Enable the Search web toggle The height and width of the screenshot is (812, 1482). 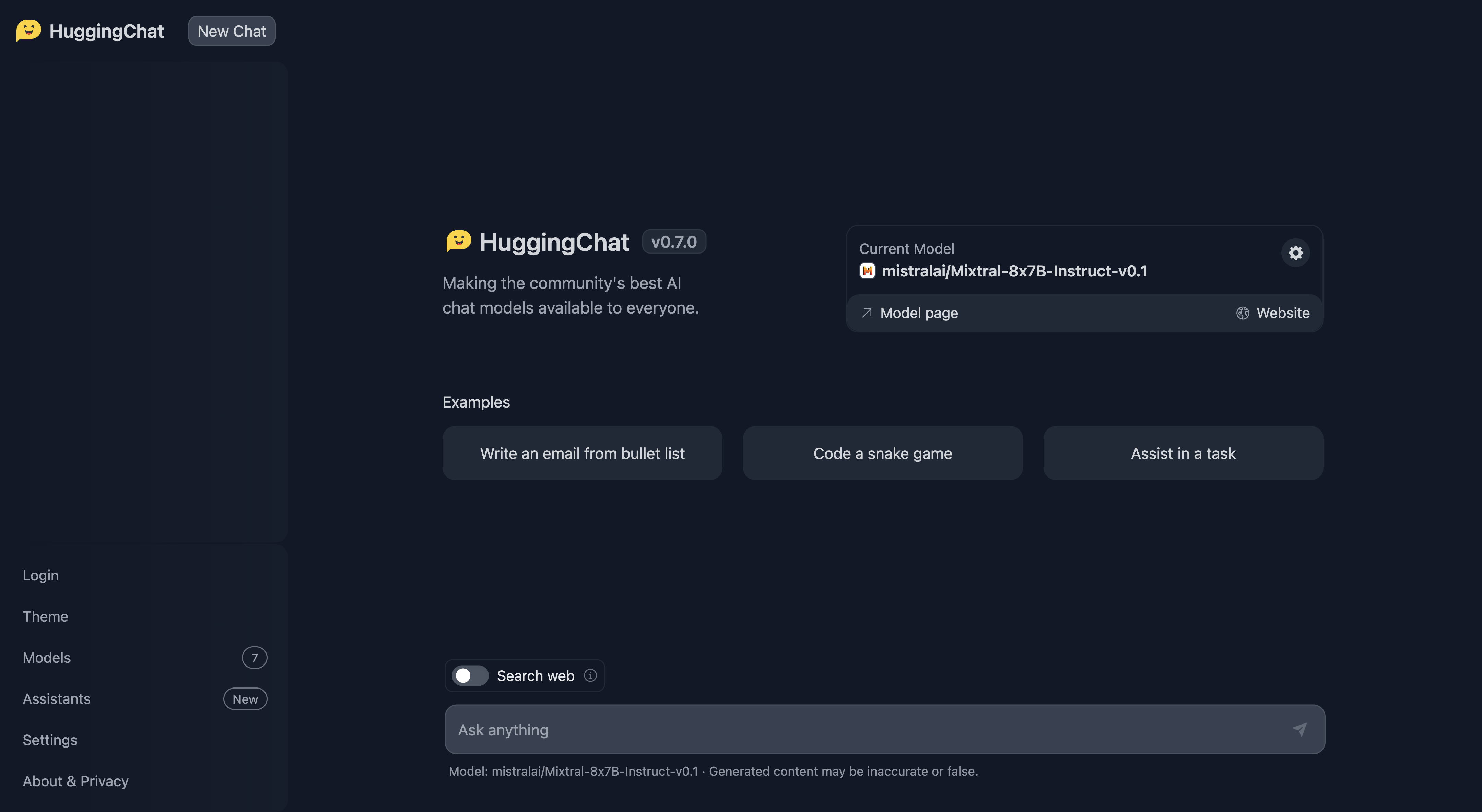470,675
